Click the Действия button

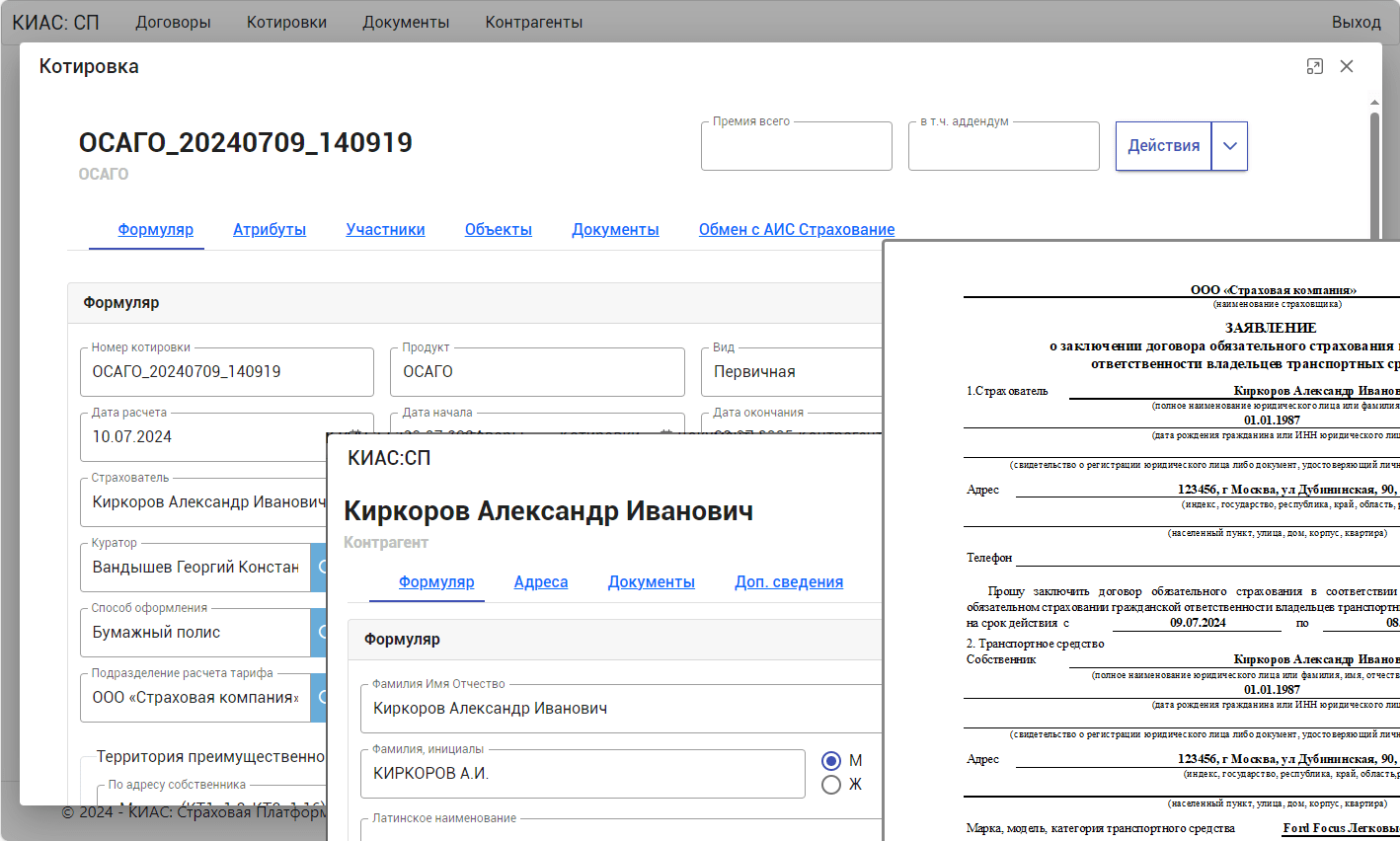click(1164, 146)
